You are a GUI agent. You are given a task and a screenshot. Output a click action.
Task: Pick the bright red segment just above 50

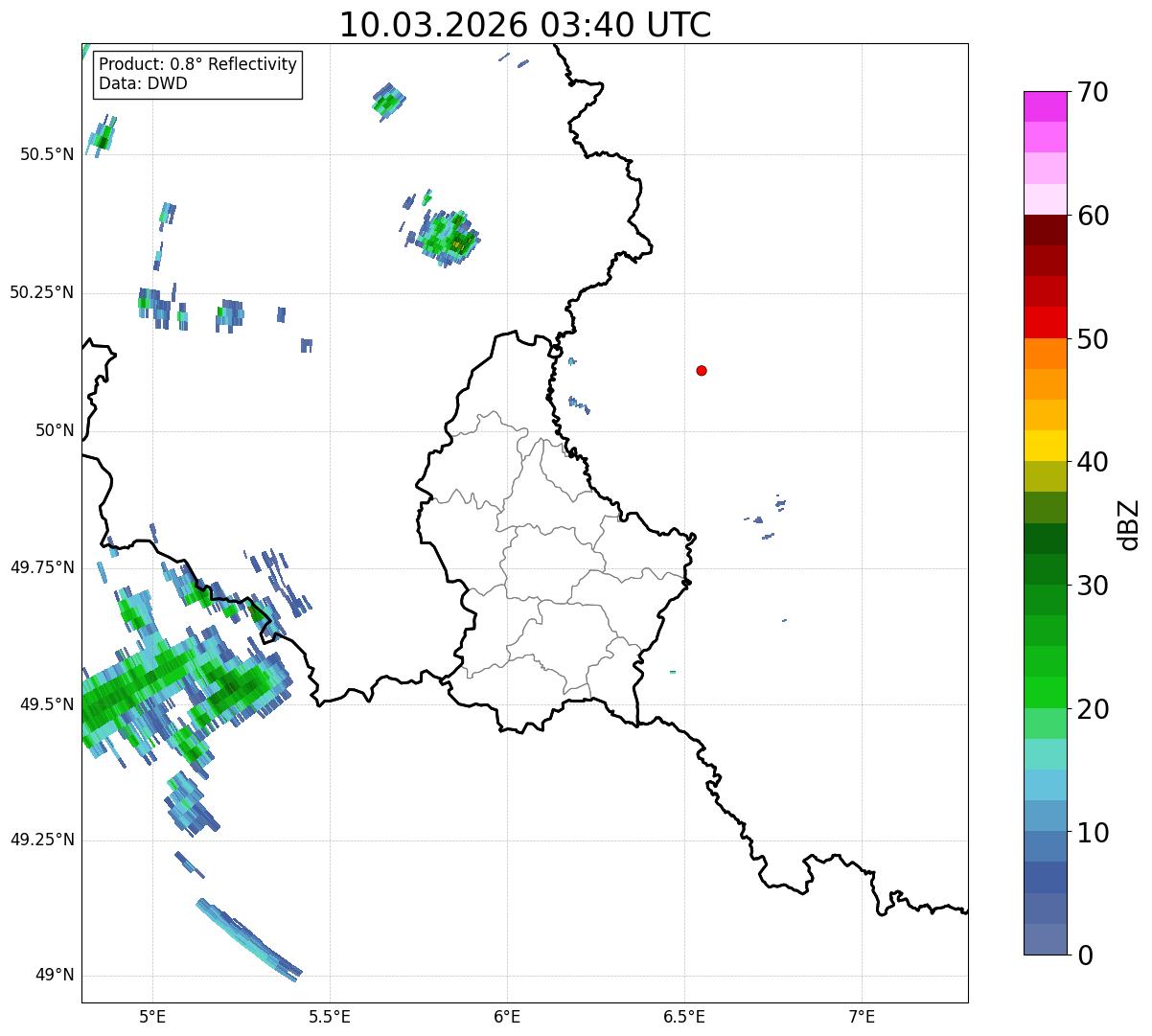coord(1046,323)
